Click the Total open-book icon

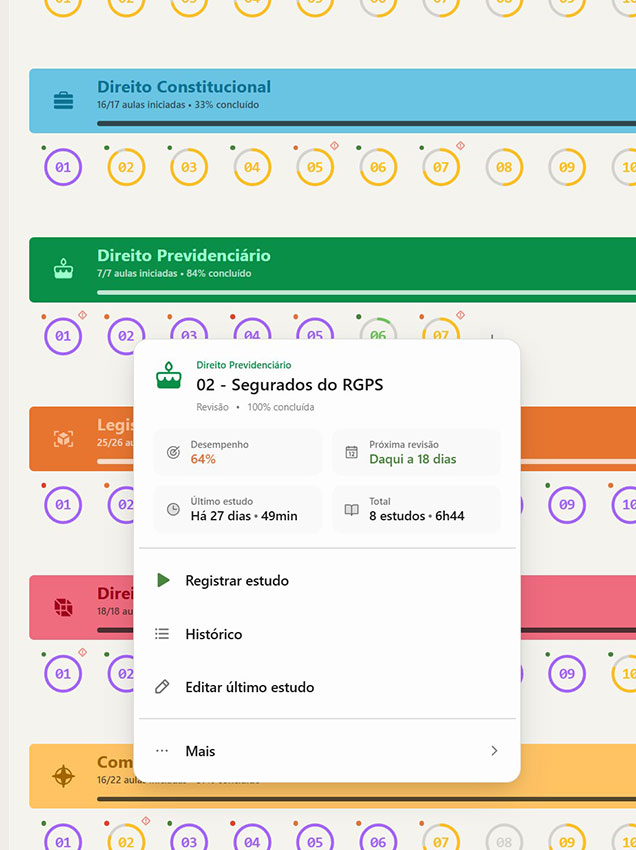351,509
